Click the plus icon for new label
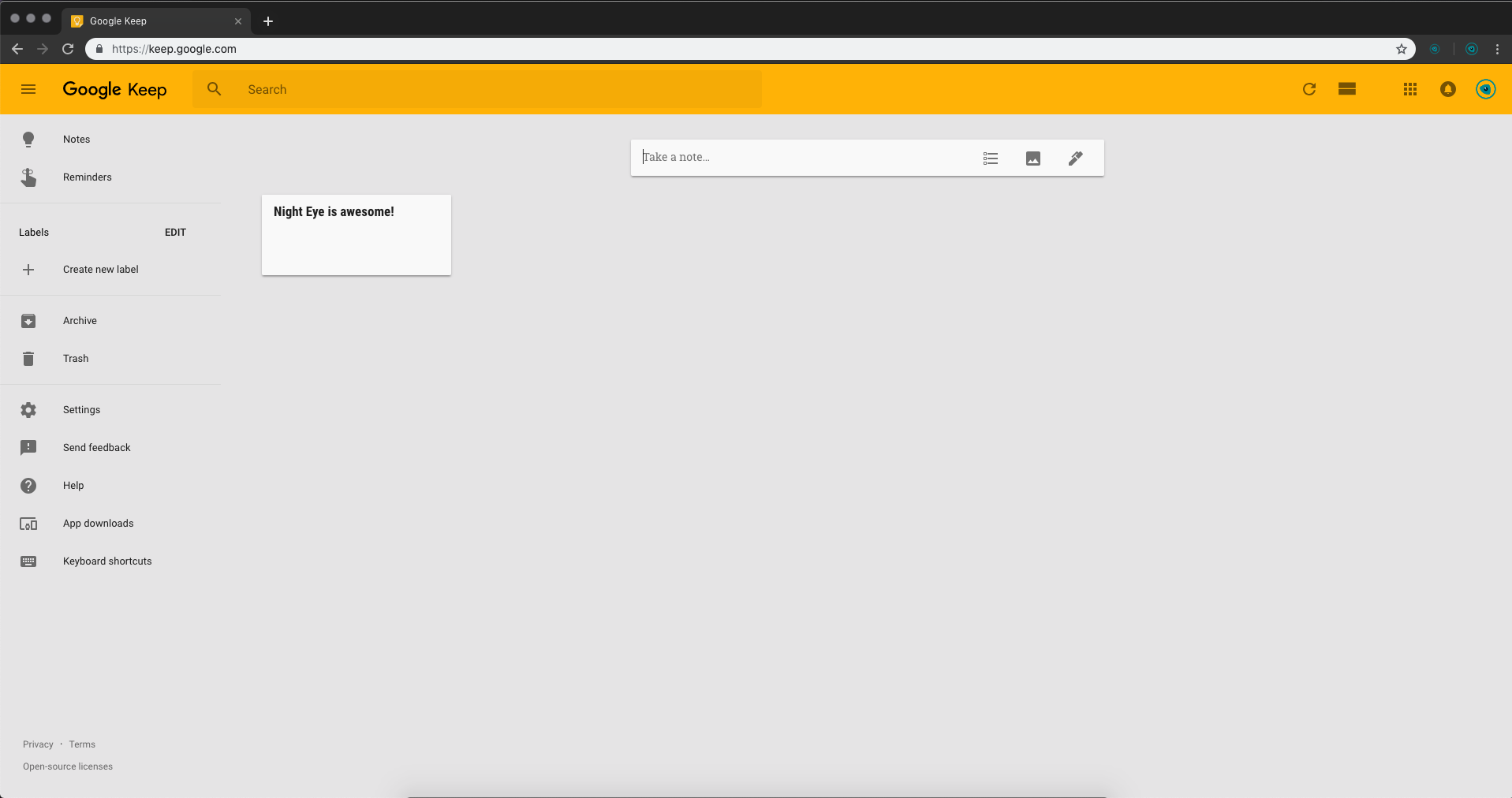Image resolution: width=1512 pixels, height=798 pixels. click(28, 270)
